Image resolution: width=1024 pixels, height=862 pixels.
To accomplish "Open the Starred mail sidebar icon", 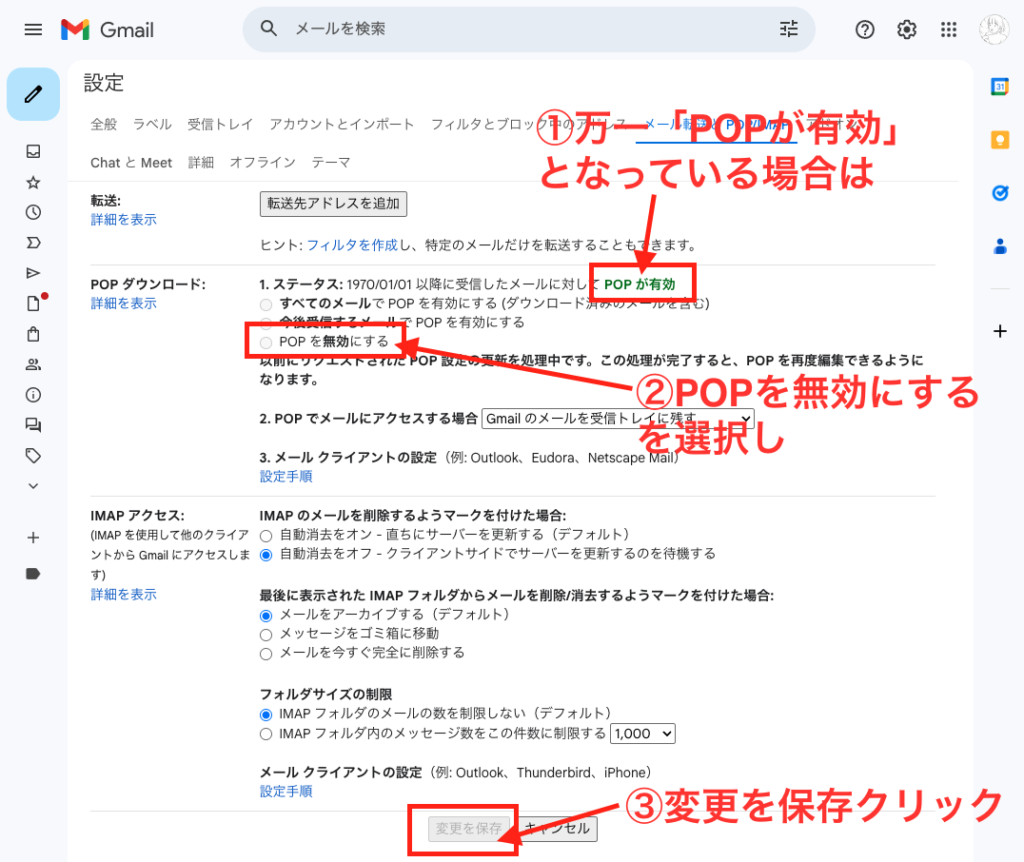I will tap(33, 182).
